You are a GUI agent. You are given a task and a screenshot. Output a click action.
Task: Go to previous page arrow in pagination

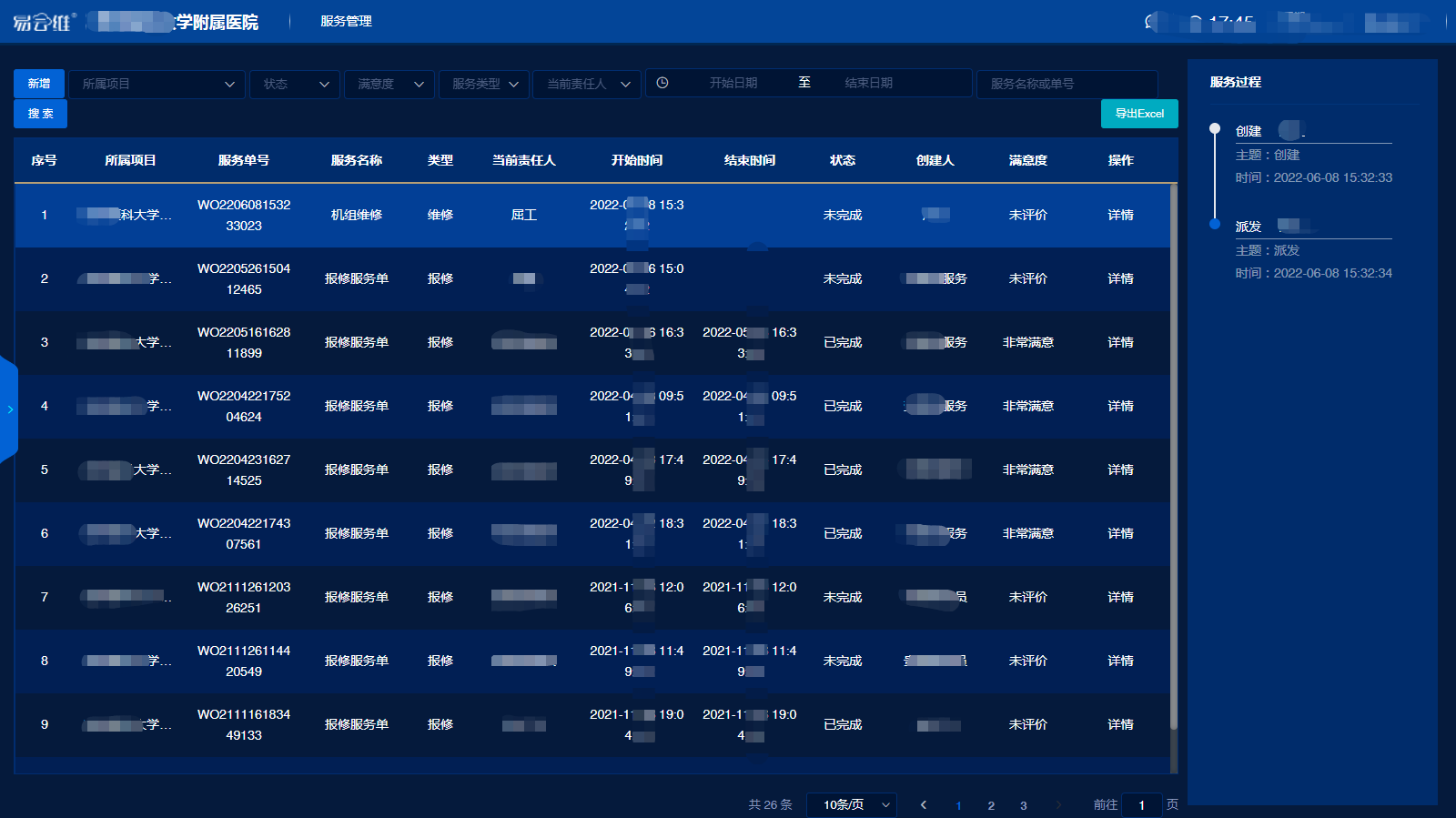coord(924,805)
